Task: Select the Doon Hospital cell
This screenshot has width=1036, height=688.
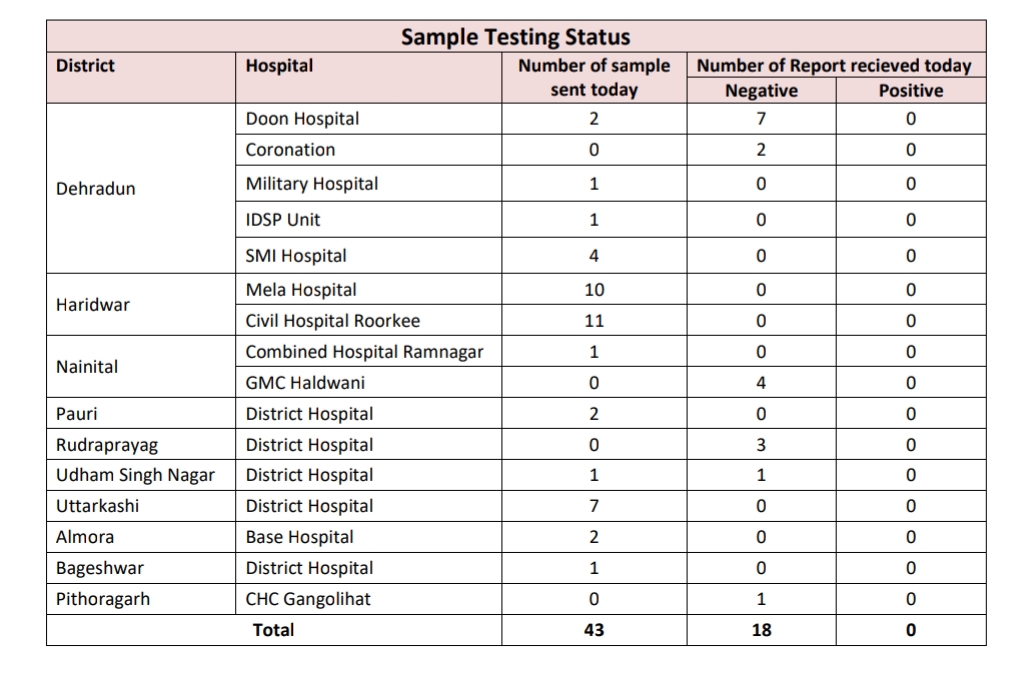Action: [x=302, y=119]
